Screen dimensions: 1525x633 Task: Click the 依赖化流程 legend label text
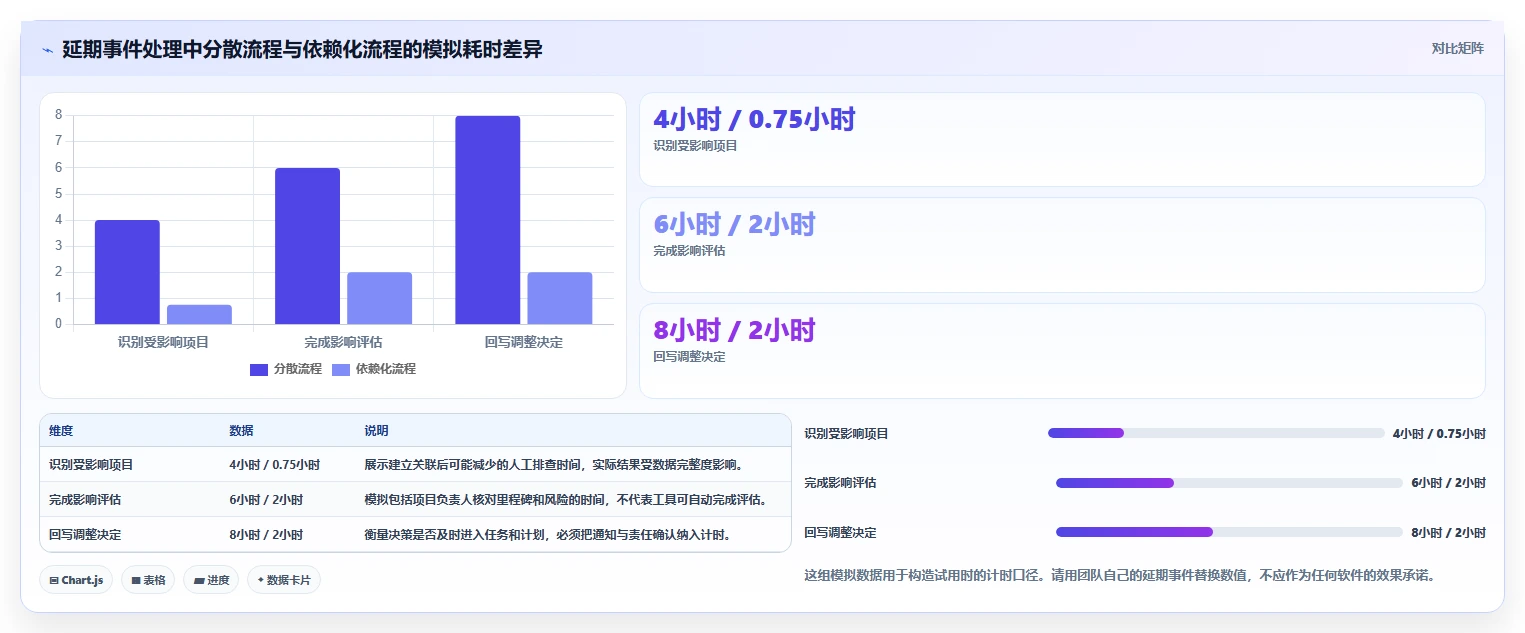[386, 369]
